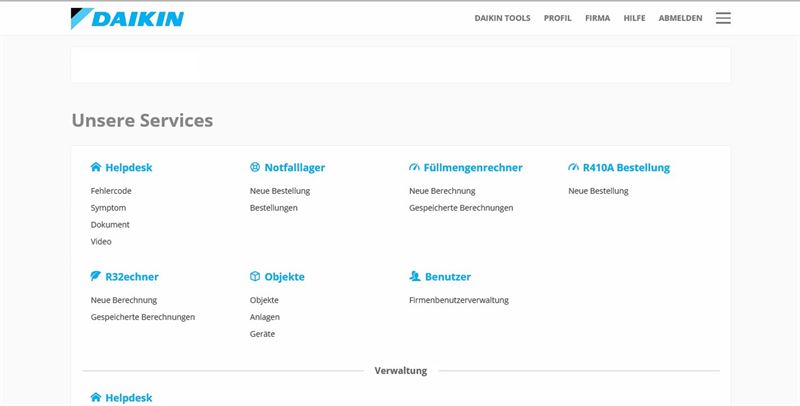
Task: Open the Profil menu item
Action: click(x=557, y=18)
